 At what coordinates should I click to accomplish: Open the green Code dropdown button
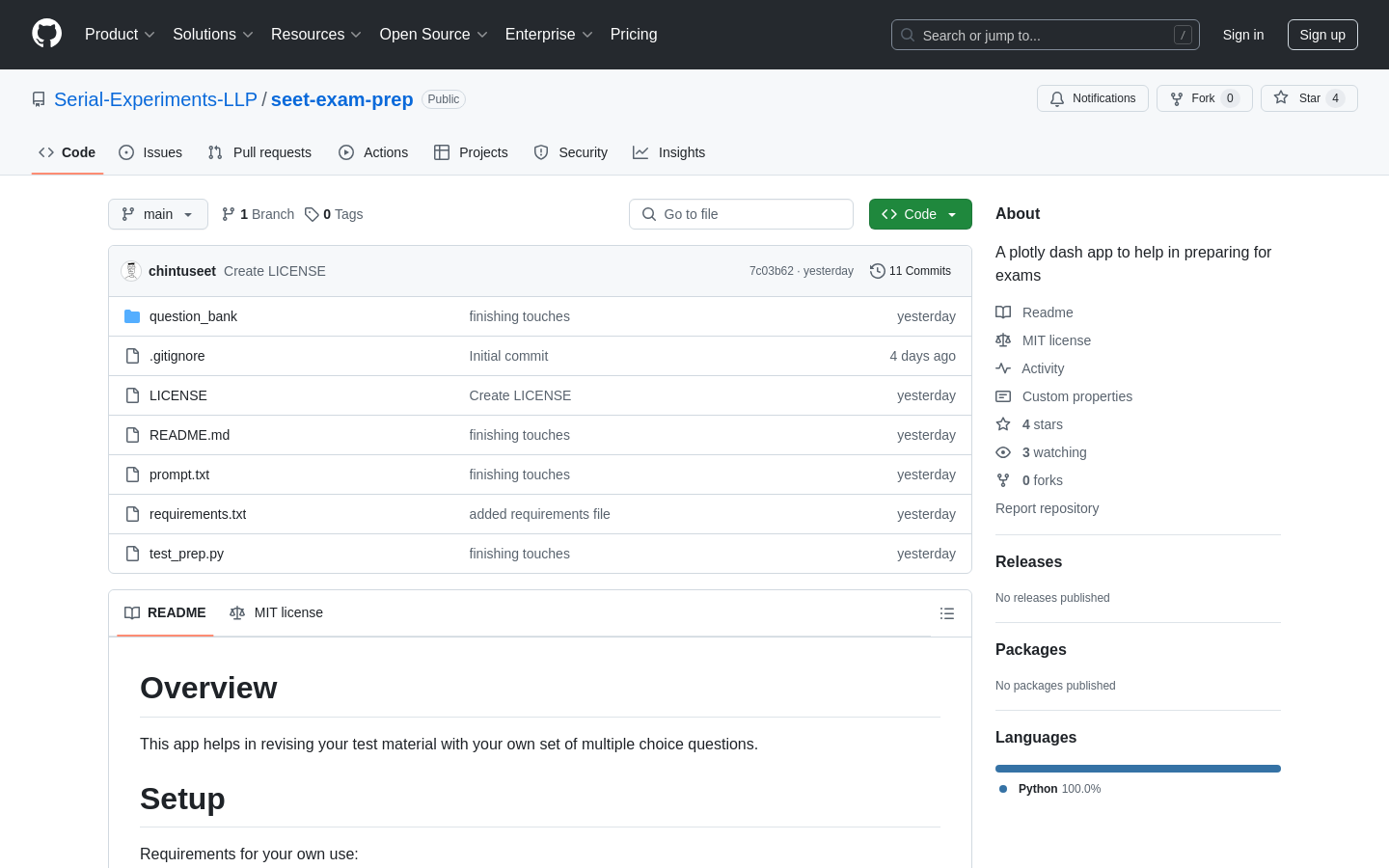[920, 214]
